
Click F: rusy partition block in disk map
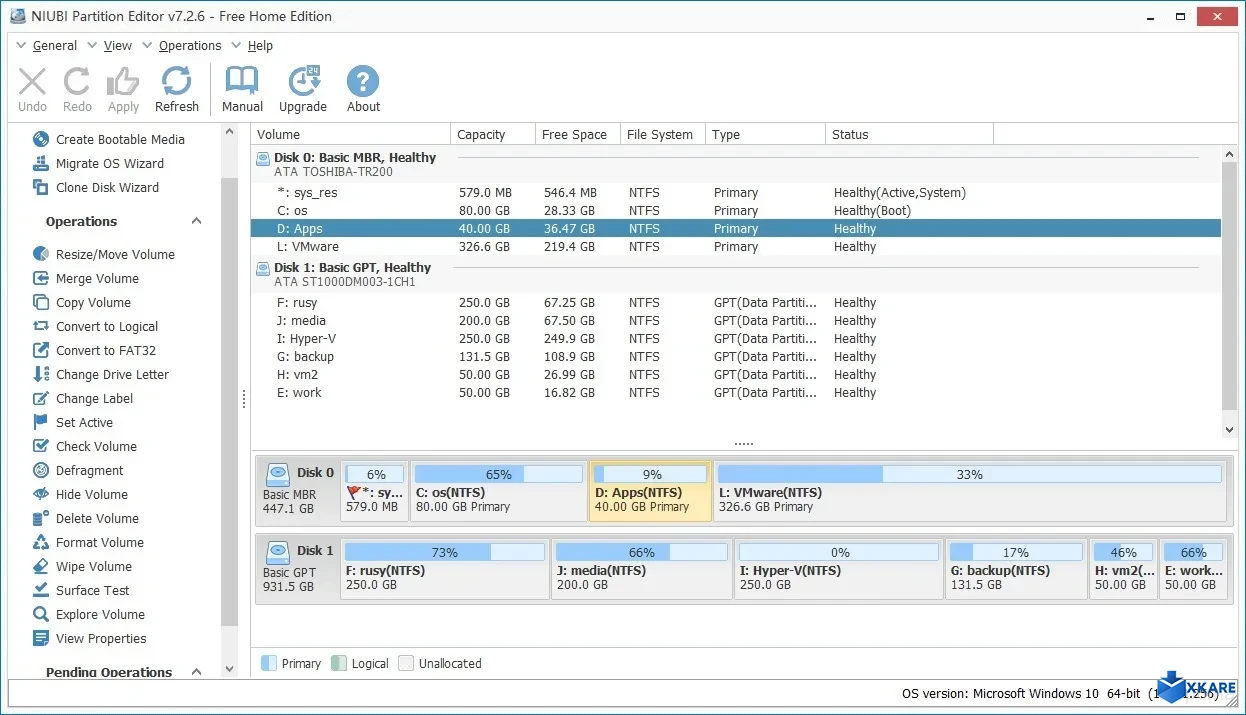tap(445, 568)
